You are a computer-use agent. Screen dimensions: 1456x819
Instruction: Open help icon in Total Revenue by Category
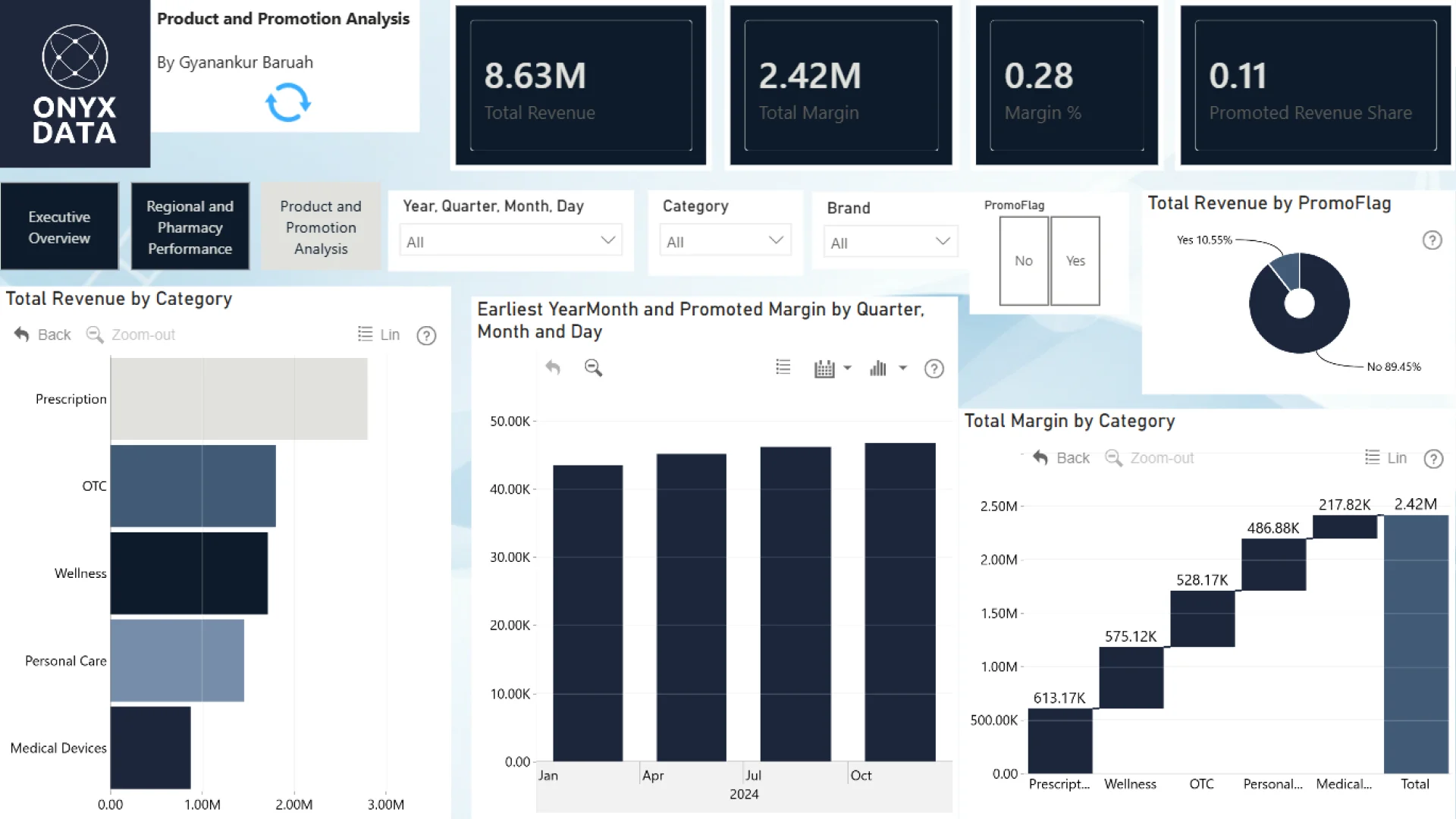click(x=426, y=335)
